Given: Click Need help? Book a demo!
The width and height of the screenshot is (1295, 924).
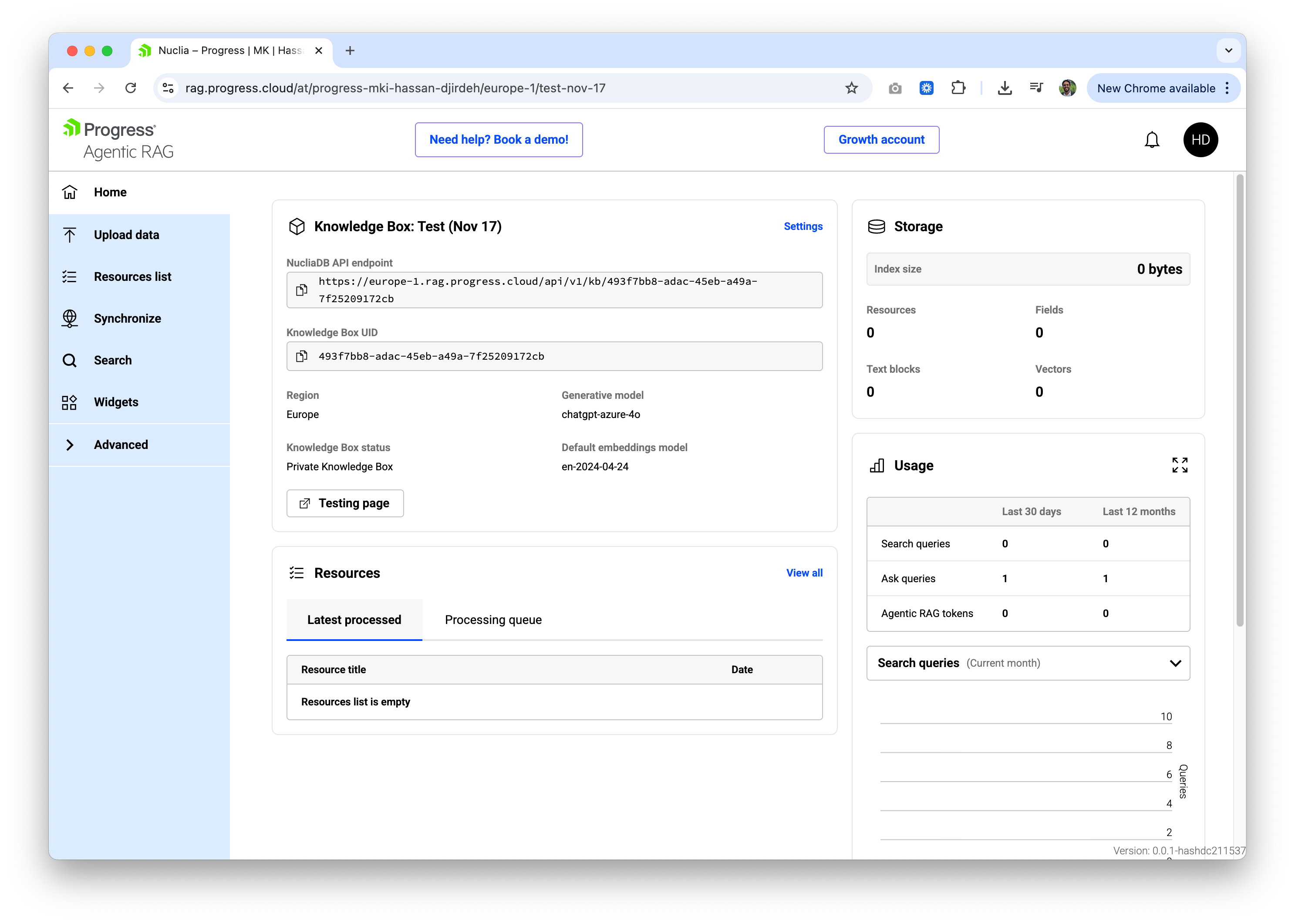Looking at the screenshot, I should coord(499,140).
